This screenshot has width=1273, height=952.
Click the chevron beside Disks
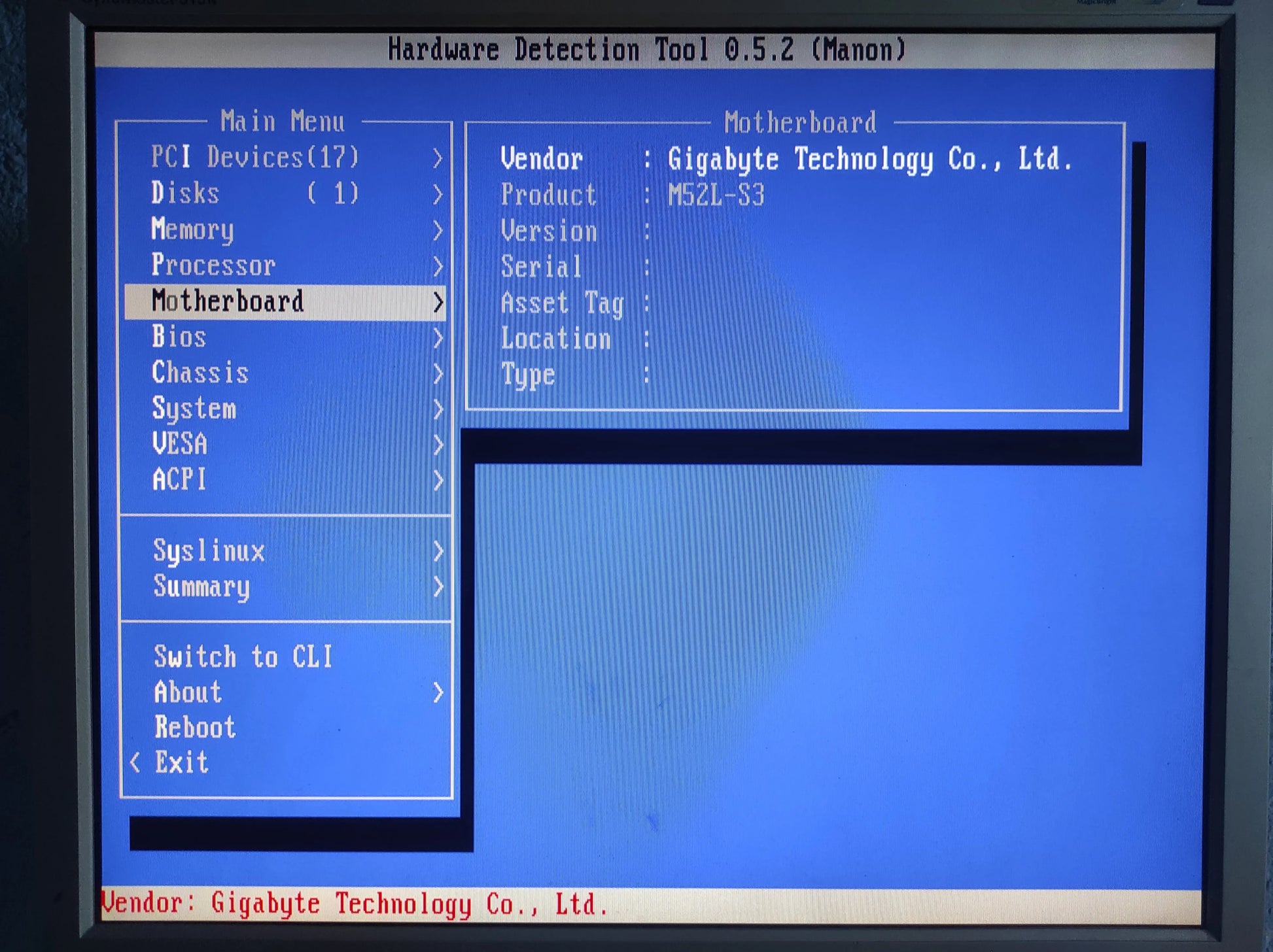[438, 194]
